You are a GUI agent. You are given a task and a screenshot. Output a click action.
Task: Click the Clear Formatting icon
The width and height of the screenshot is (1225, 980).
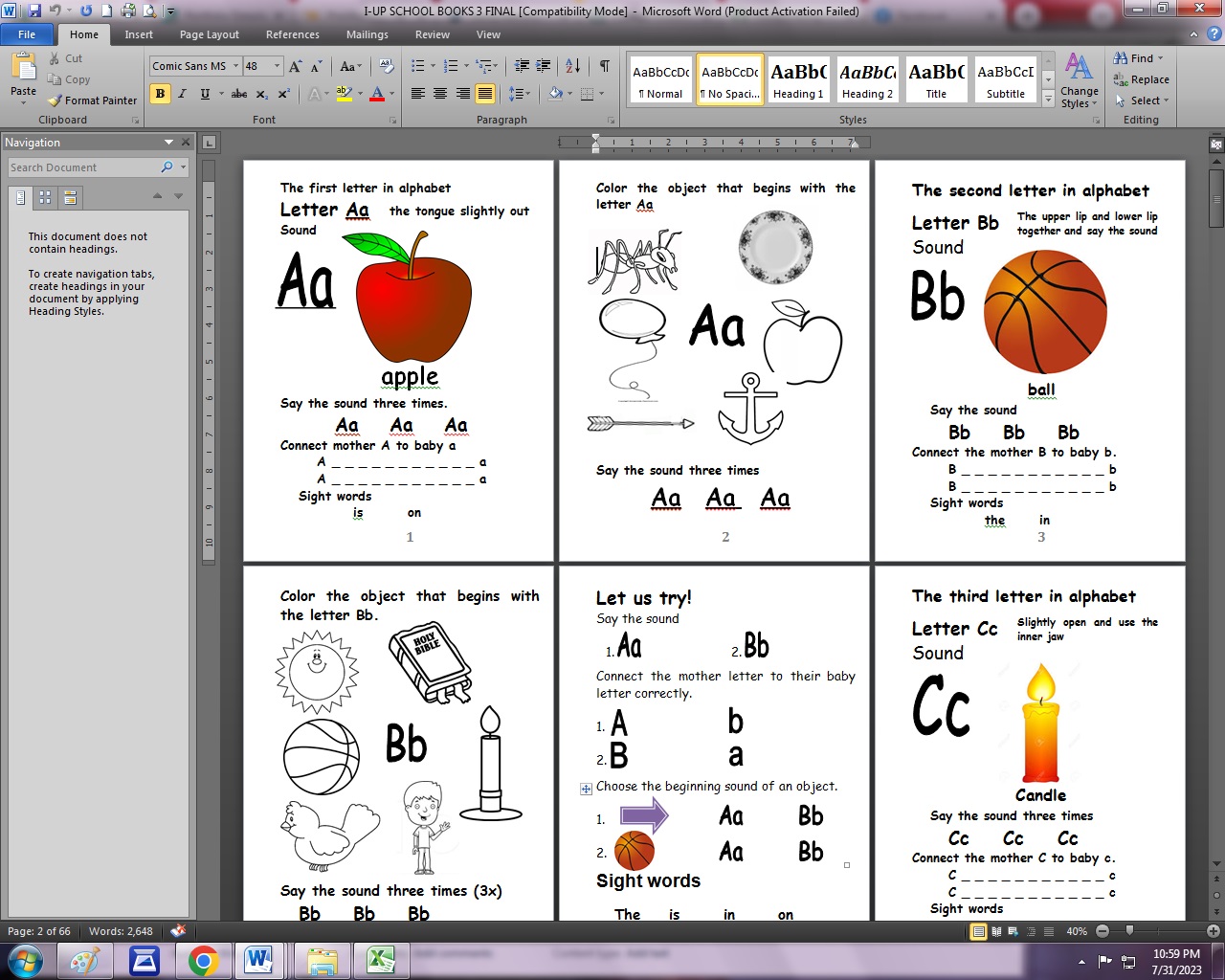(x=387, y=66)
